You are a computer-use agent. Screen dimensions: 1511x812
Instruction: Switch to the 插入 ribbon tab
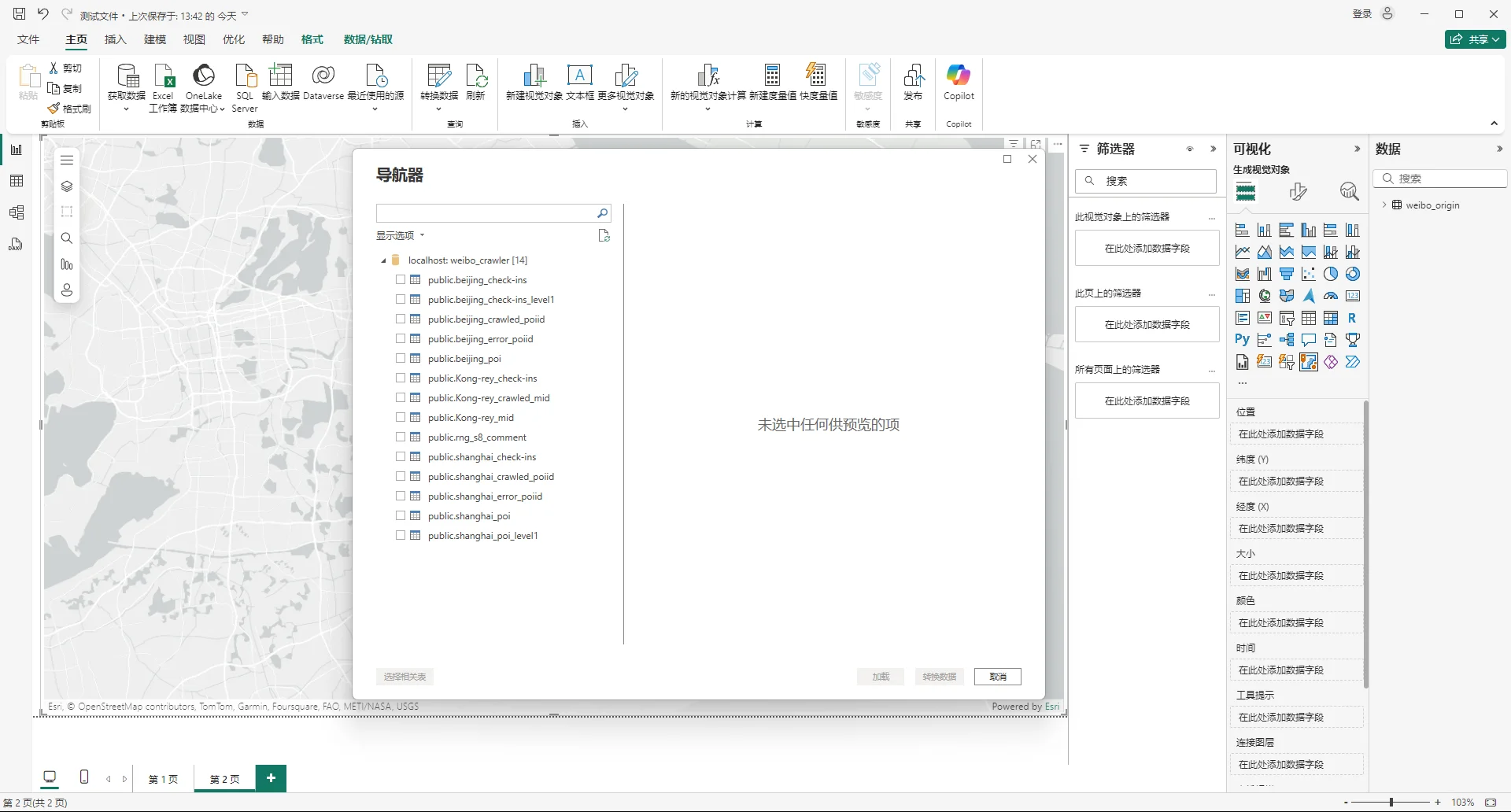pos(115,39)
